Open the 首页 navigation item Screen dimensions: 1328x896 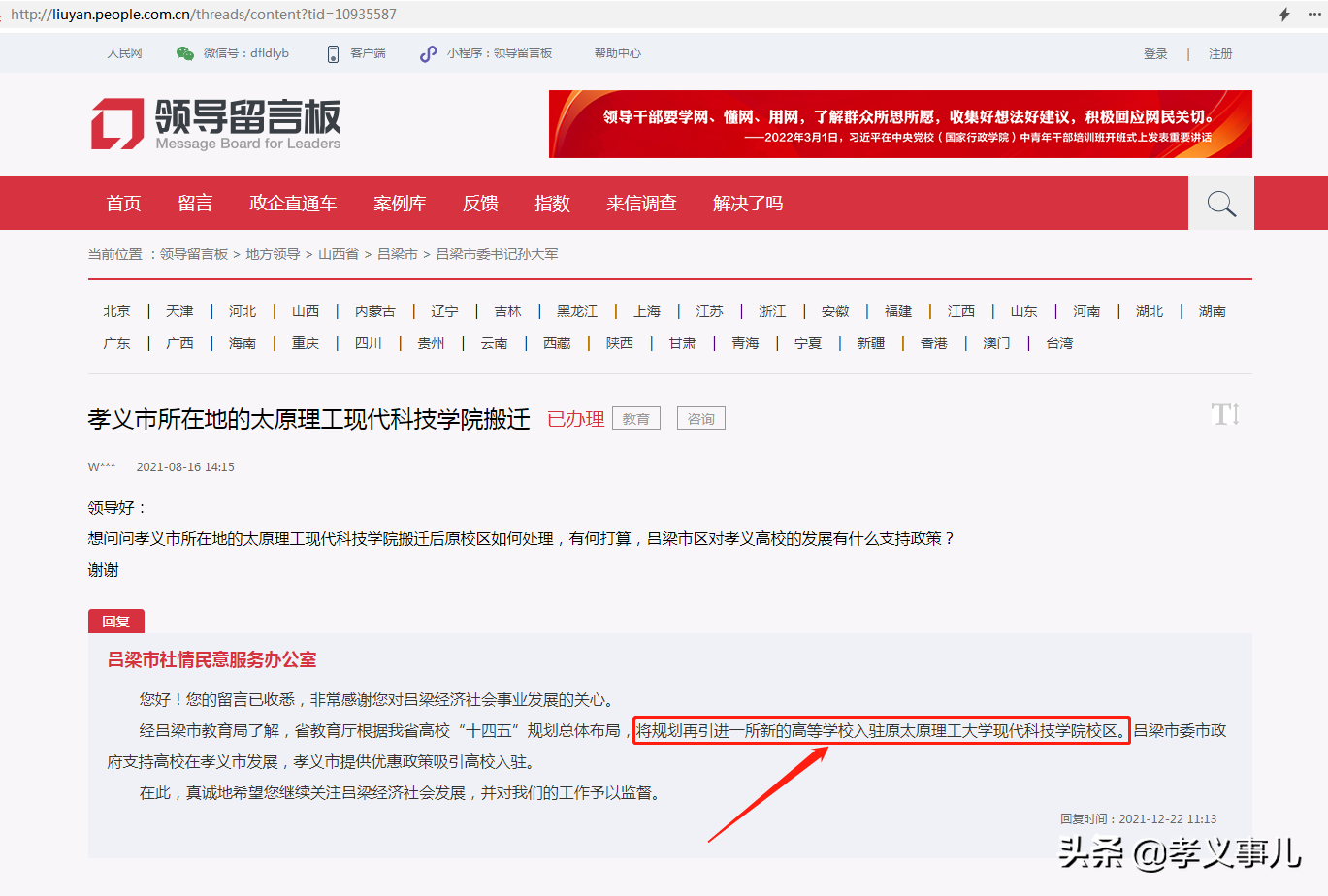(124, 204)
